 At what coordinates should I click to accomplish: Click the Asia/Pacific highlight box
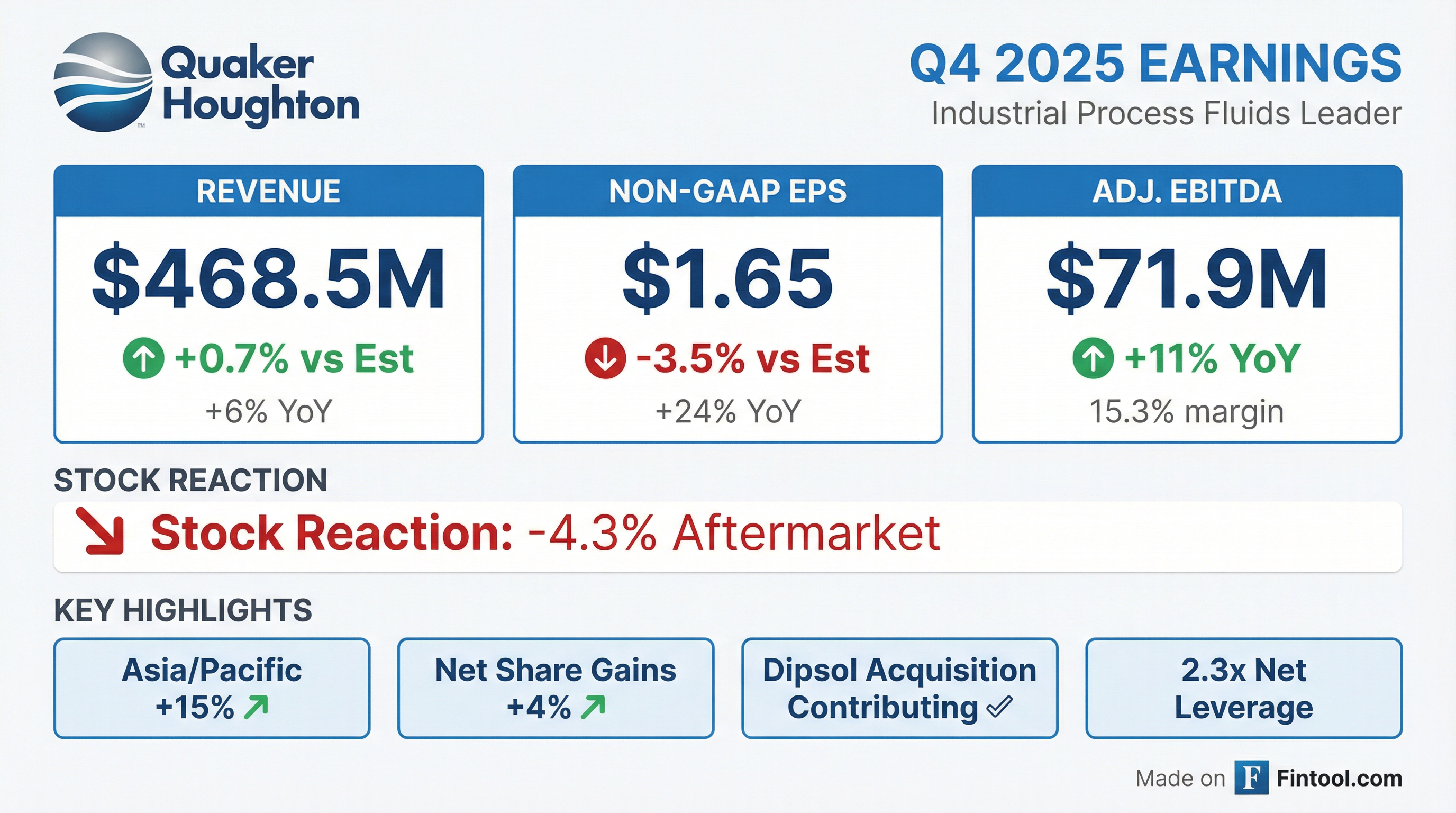click(212, 688)
